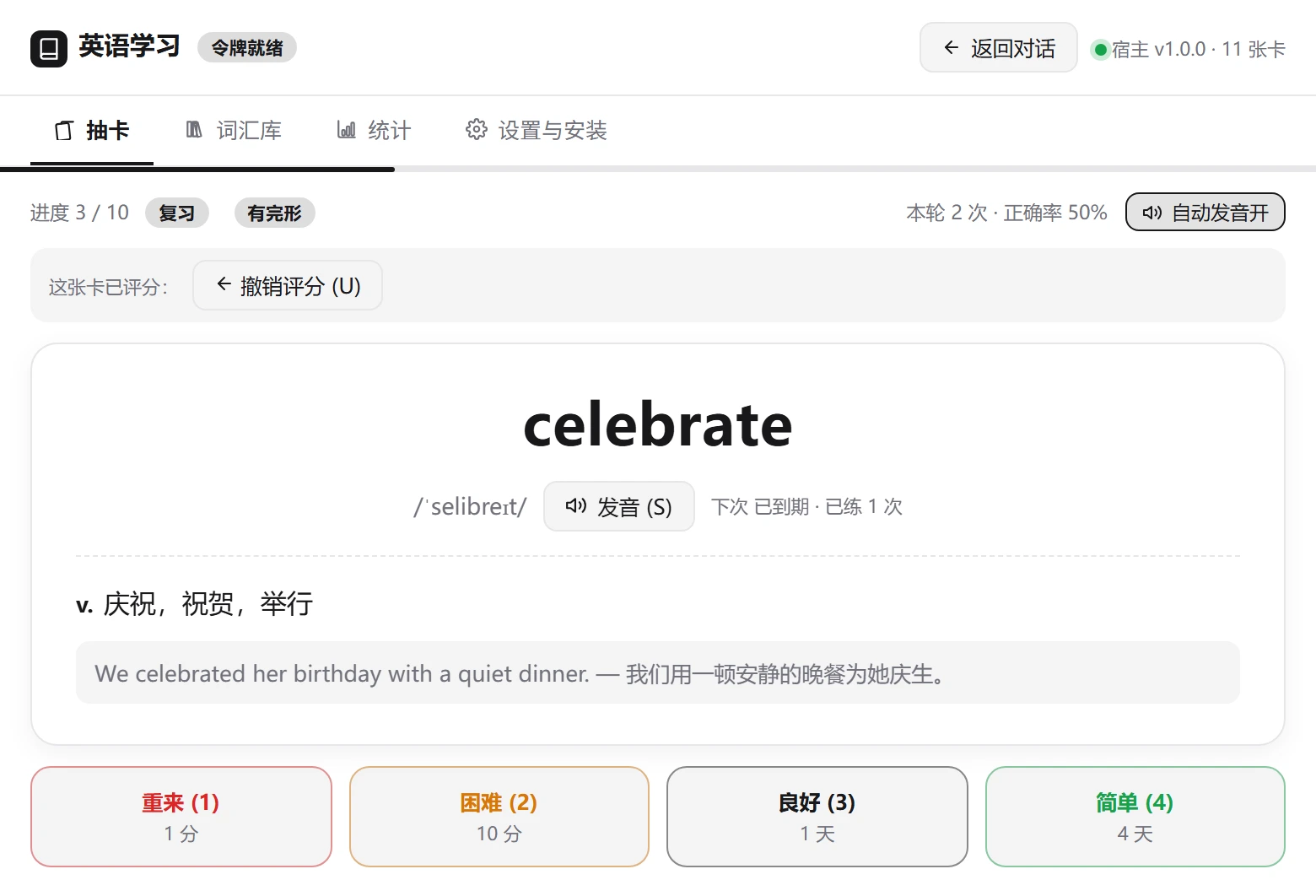Click the session progress bar
Image resolution: width=1316 pixels, height=896 pixels.
[658, 170]
